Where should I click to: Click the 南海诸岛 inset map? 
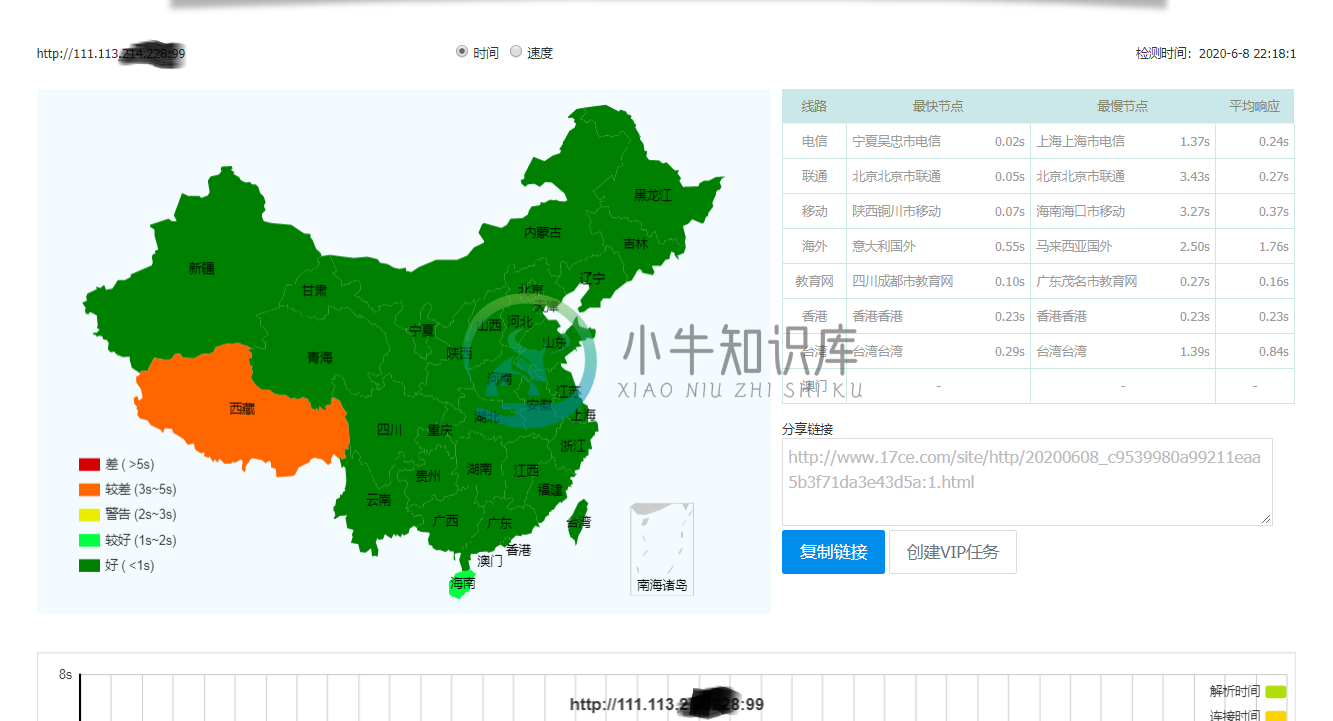pos(662,549)
